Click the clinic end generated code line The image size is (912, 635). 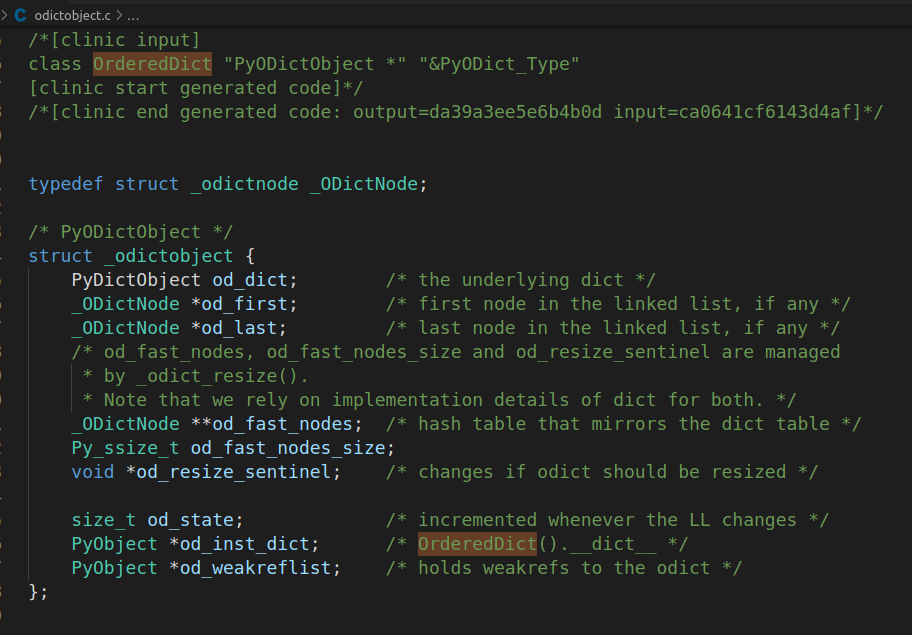(455, 112)
